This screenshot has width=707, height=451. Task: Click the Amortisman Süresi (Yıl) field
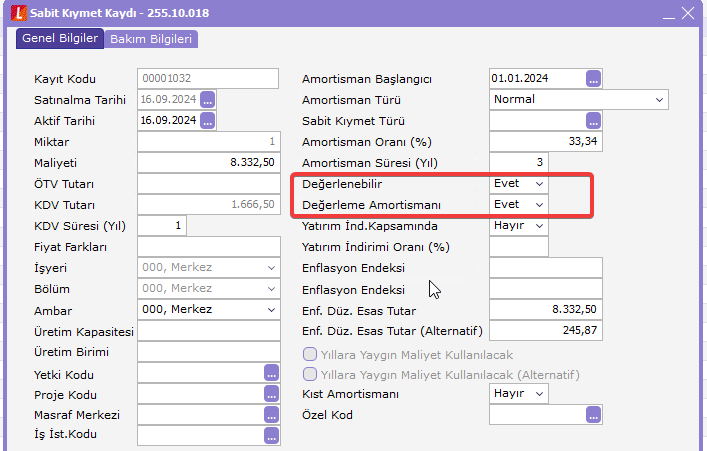[518, 162]
